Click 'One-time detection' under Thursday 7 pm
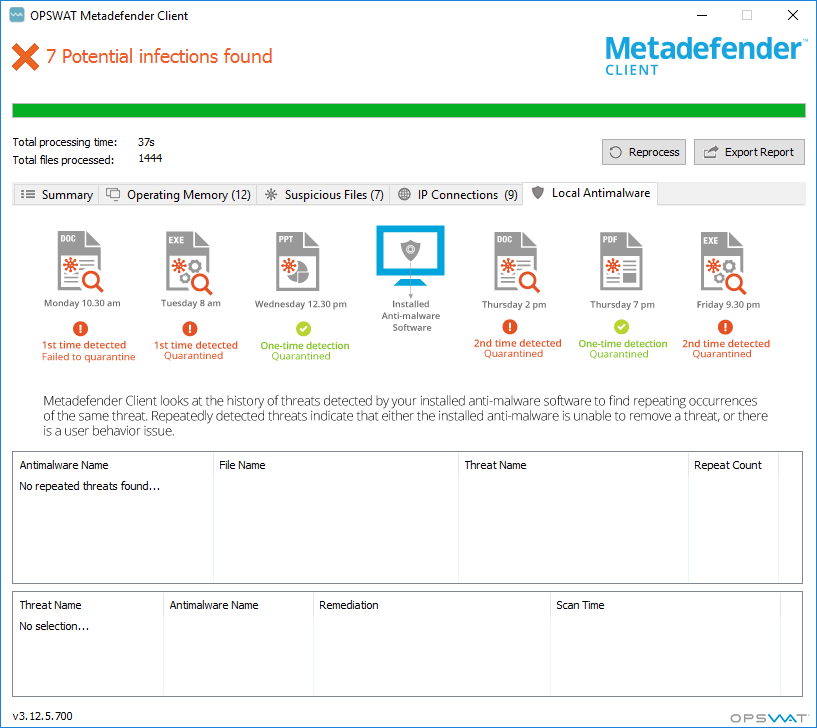817x728 pixels. [623, 343]
